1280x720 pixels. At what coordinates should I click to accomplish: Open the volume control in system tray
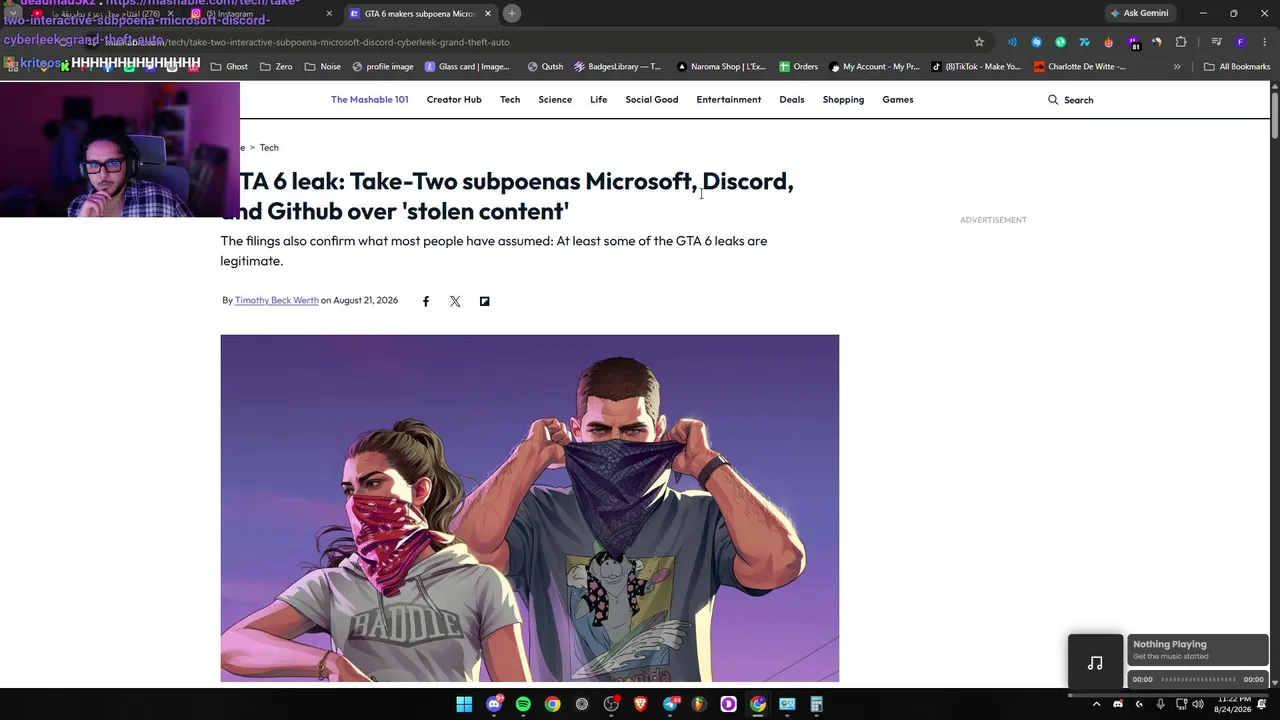[x=1197, y=704]
